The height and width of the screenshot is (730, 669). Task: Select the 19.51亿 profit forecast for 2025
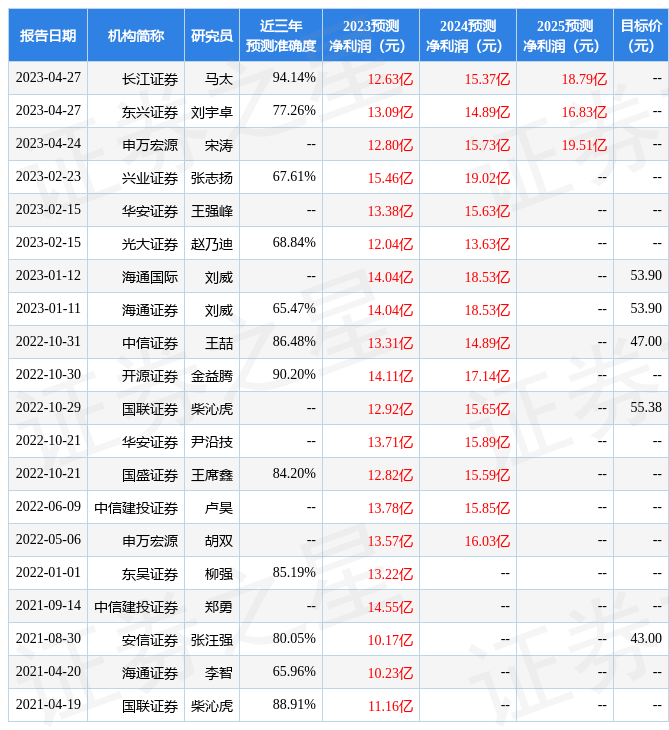(x=584, y=145)
